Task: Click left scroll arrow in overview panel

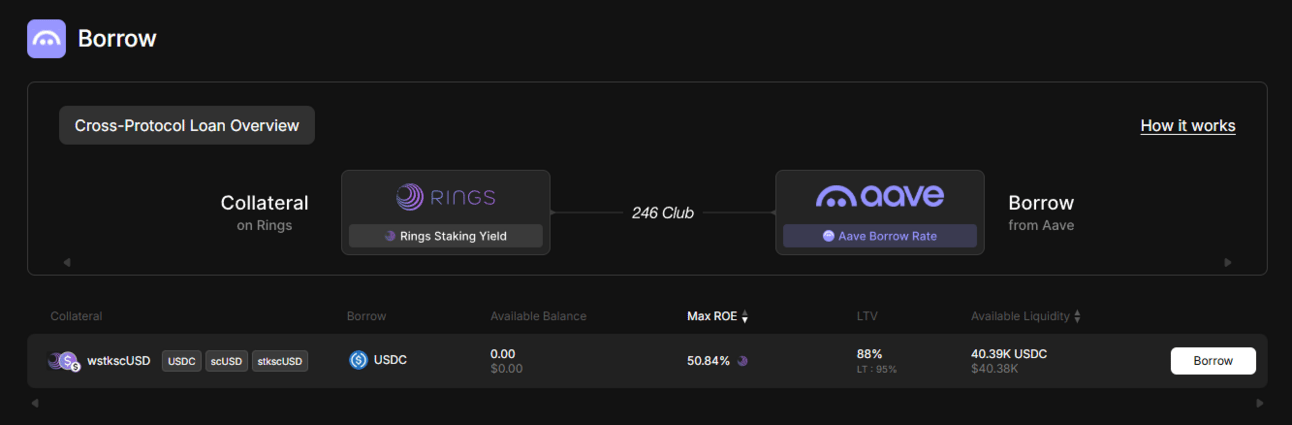Action: coord(67,263)
